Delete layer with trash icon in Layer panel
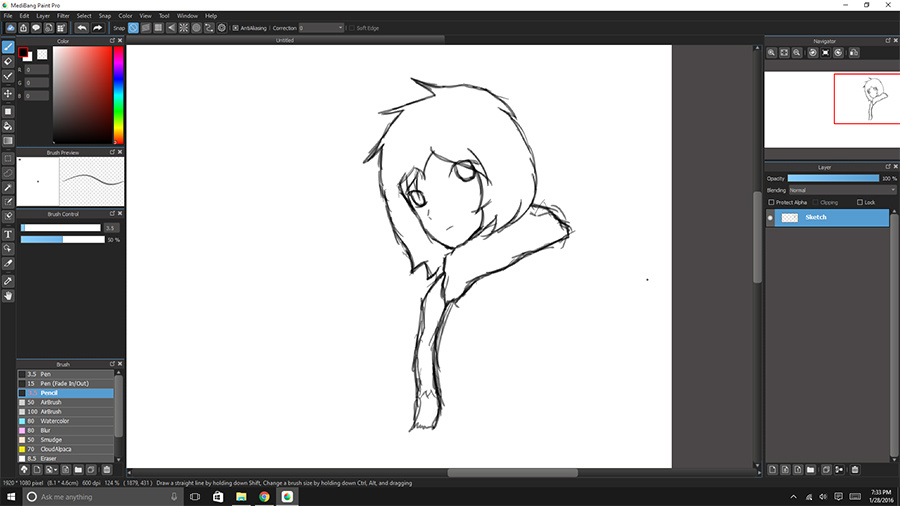Screen dimensions: 900x506 click(854, 469)
